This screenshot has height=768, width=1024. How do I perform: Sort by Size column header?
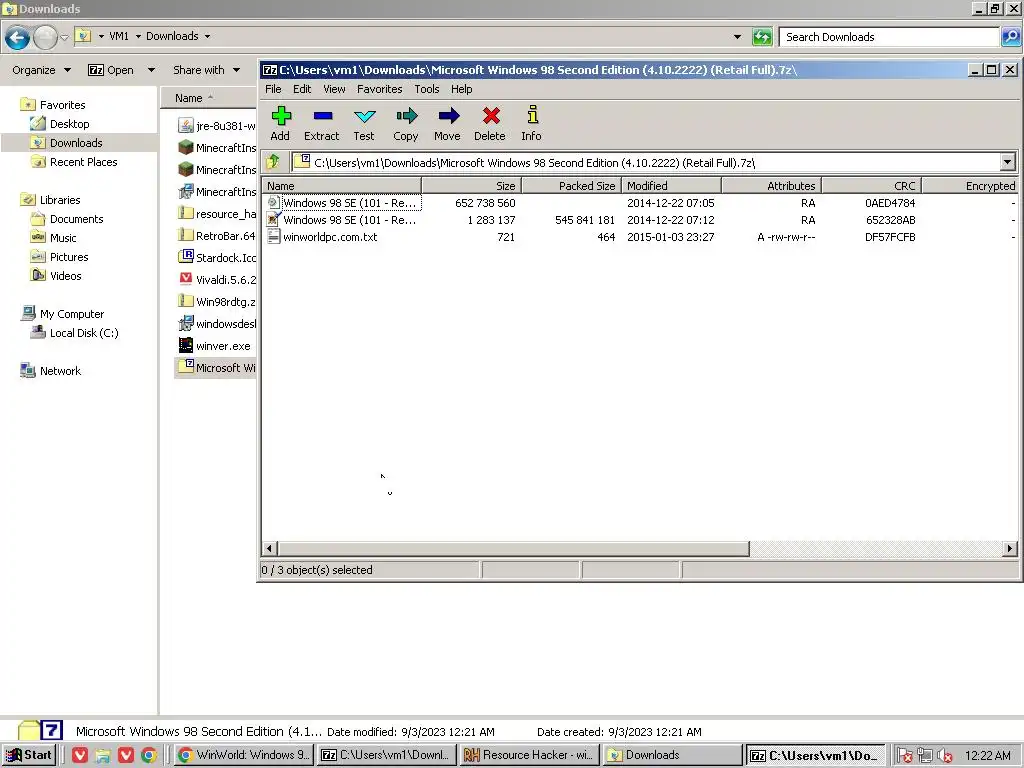472,186
